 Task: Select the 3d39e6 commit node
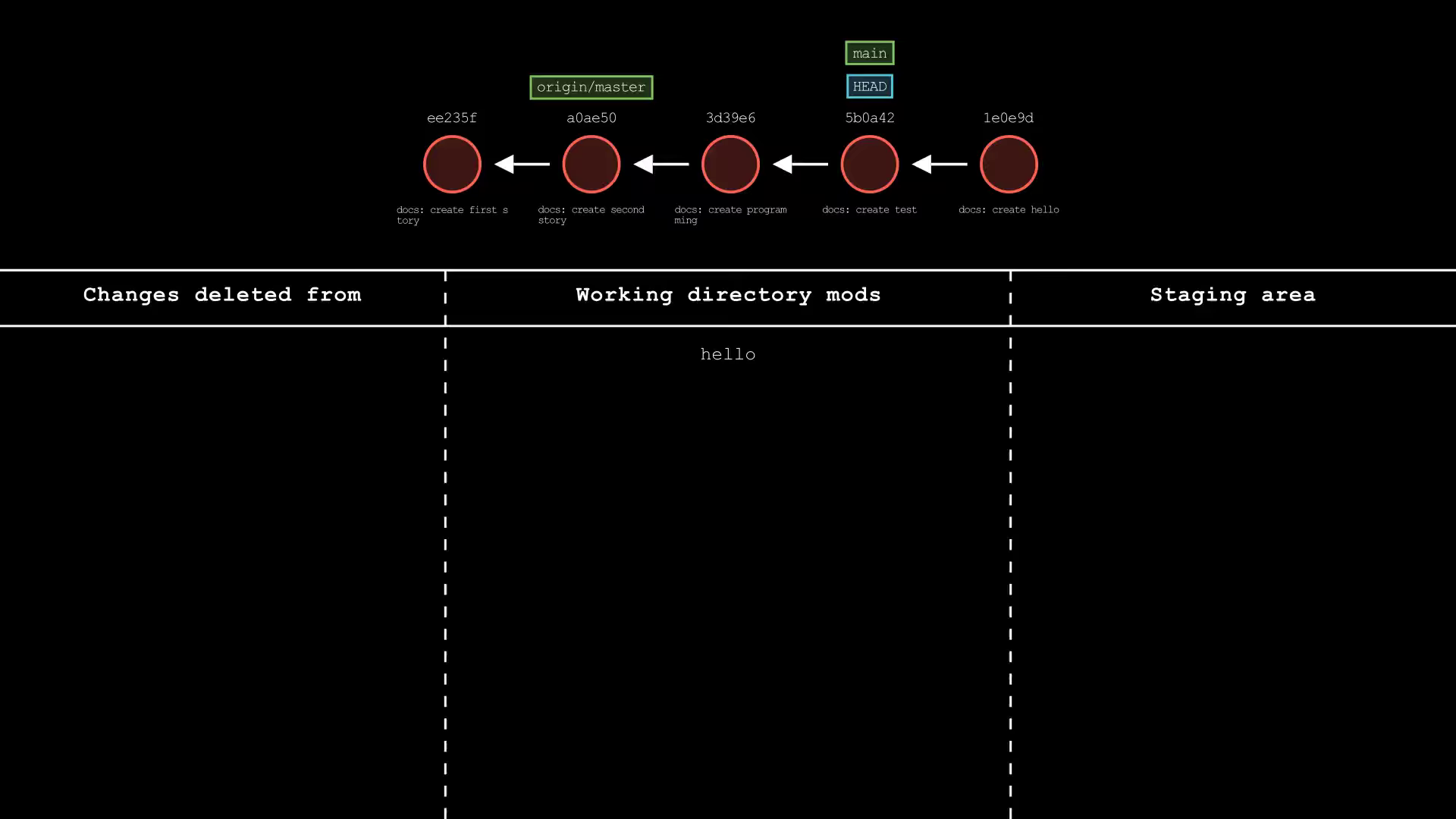pyautogui.click(x=730, y=164)
